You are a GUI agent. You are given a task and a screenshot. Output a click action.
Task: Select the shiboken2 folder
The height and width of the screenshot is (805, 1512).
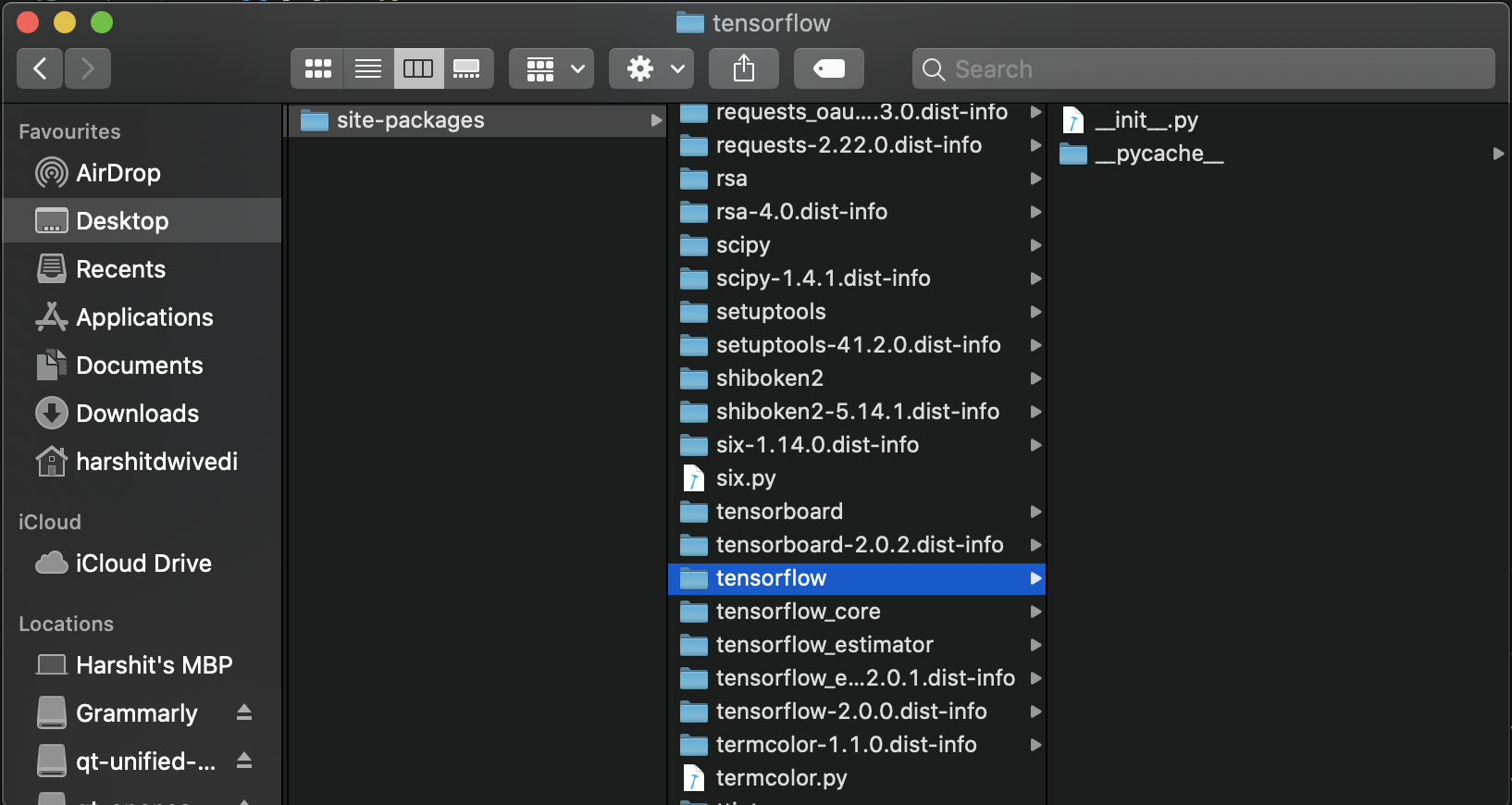(857, 378)
